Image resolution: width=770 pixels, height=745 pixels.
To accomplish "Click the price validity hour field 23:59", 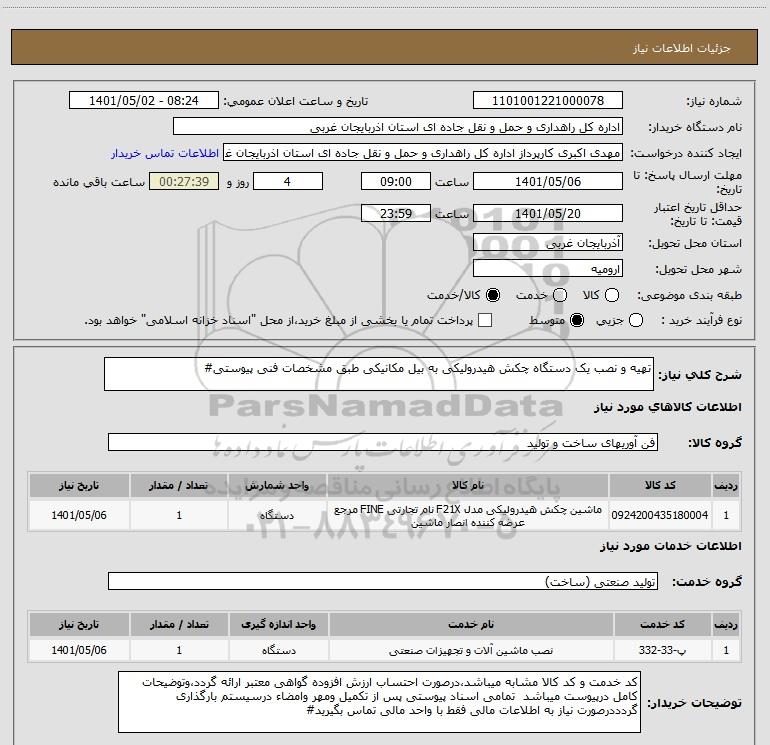I will pyautogui.click(x=396, y=213).
